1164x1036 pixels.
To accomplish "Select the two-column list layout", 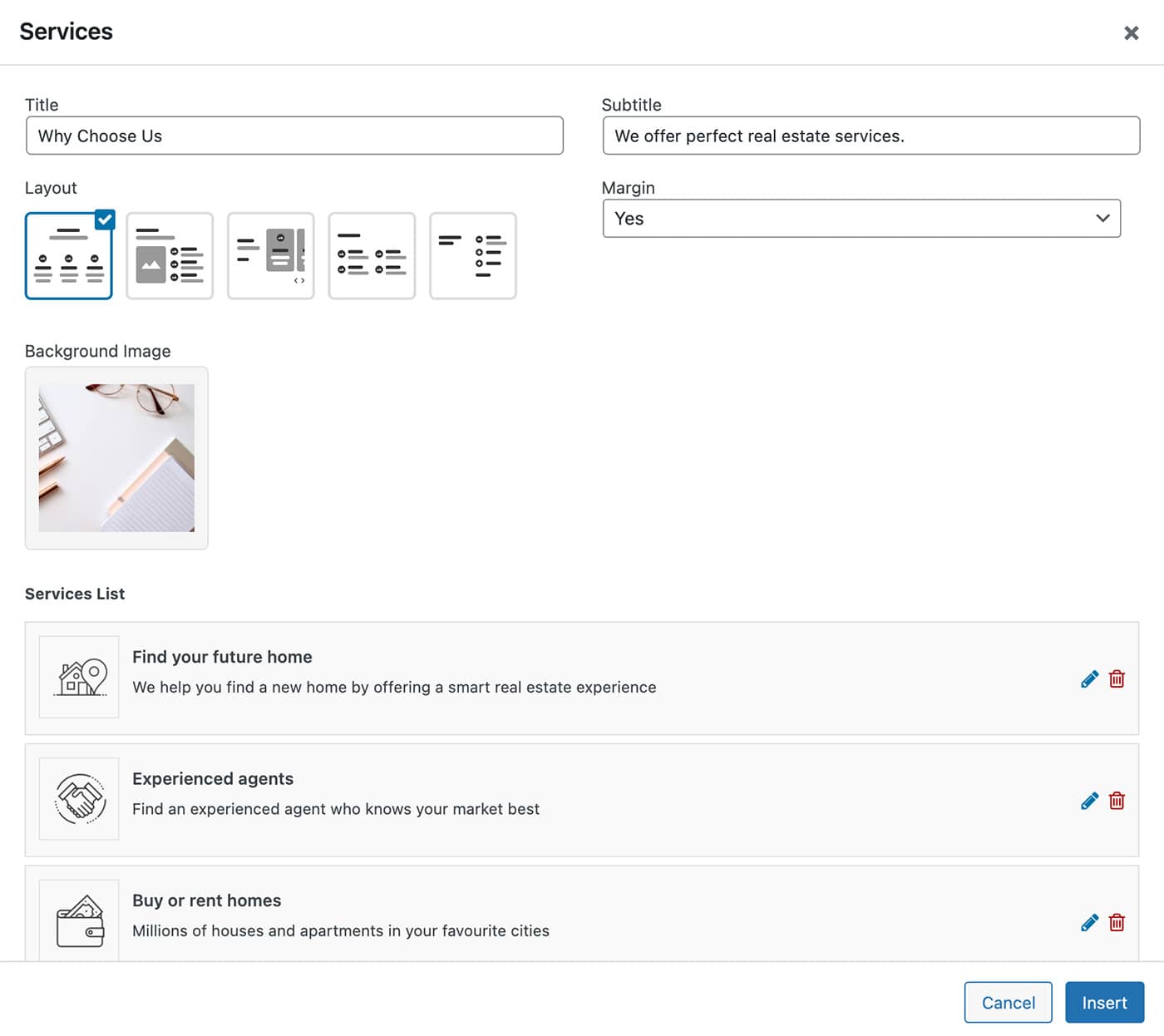I will tap(372, 256).
